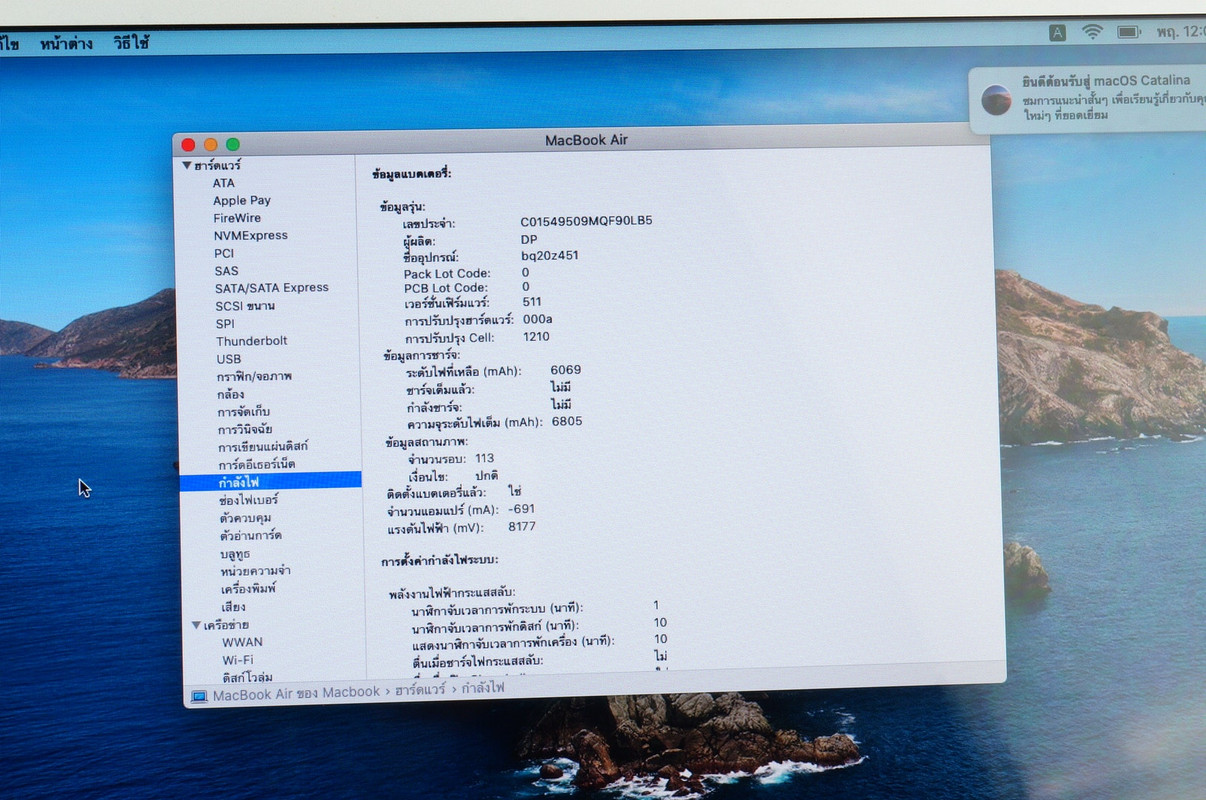Open the macOS Catalina welcome notification
1206x800 pixels.
(1087, 99)
